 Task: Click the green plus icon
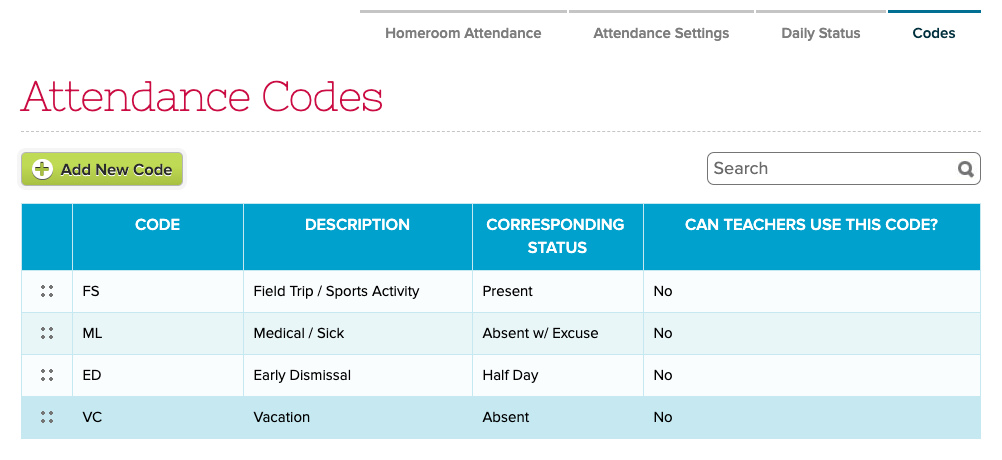(42, 169)
